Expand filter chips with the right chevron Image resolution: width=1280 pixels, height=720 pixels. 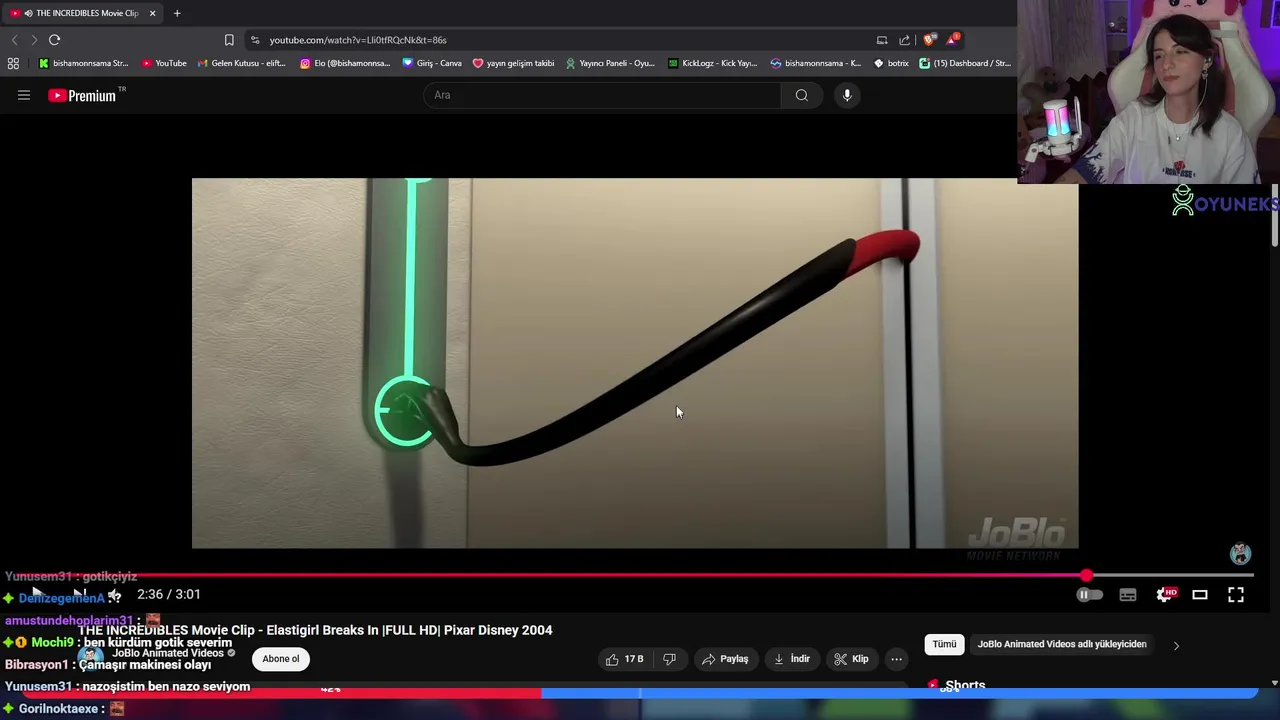click(1176, 646)
